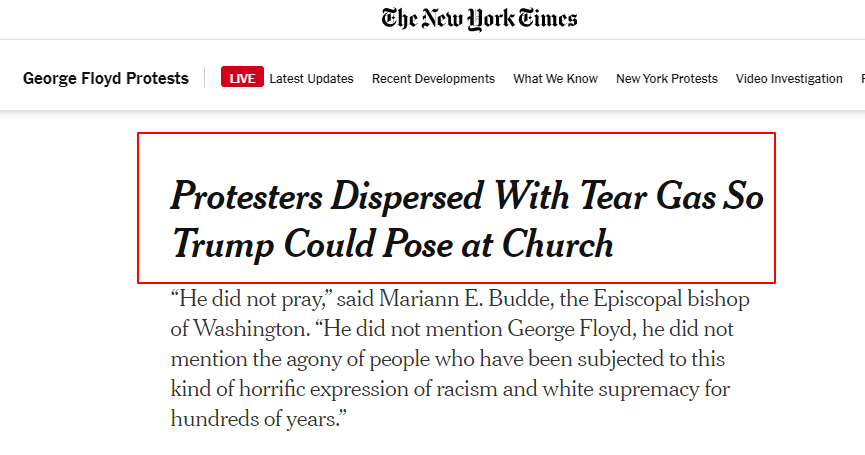Screen dimensions: 865x455
Task: Click the phrase "white supremacy" in the summary
Action: point(621,389)
